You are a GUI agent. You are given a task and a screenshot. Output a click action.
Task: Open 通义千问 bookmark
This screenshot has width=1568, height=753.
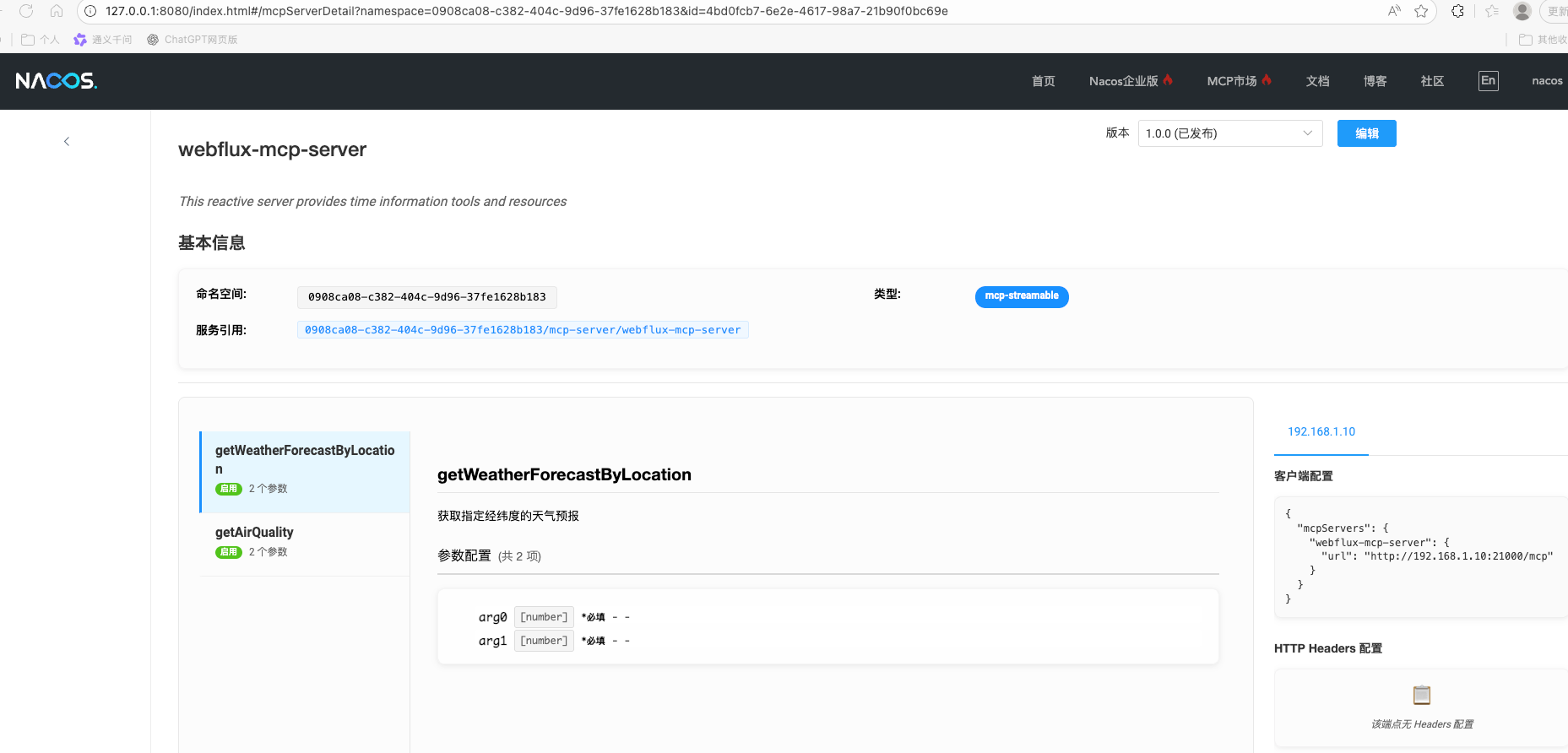pos(103,40)
